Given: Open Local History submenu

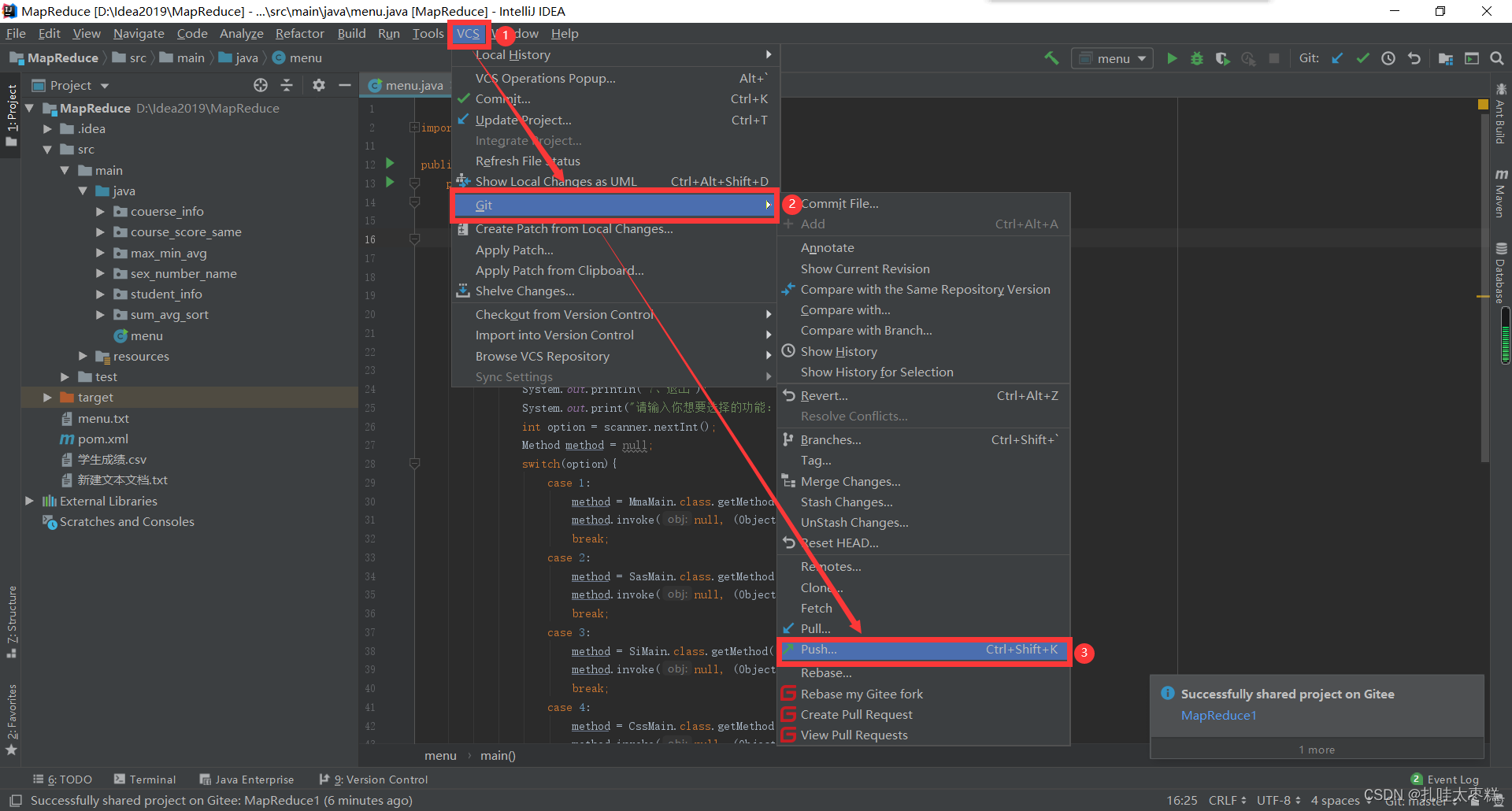Looking at the screenshot, I should pos(616,54).
